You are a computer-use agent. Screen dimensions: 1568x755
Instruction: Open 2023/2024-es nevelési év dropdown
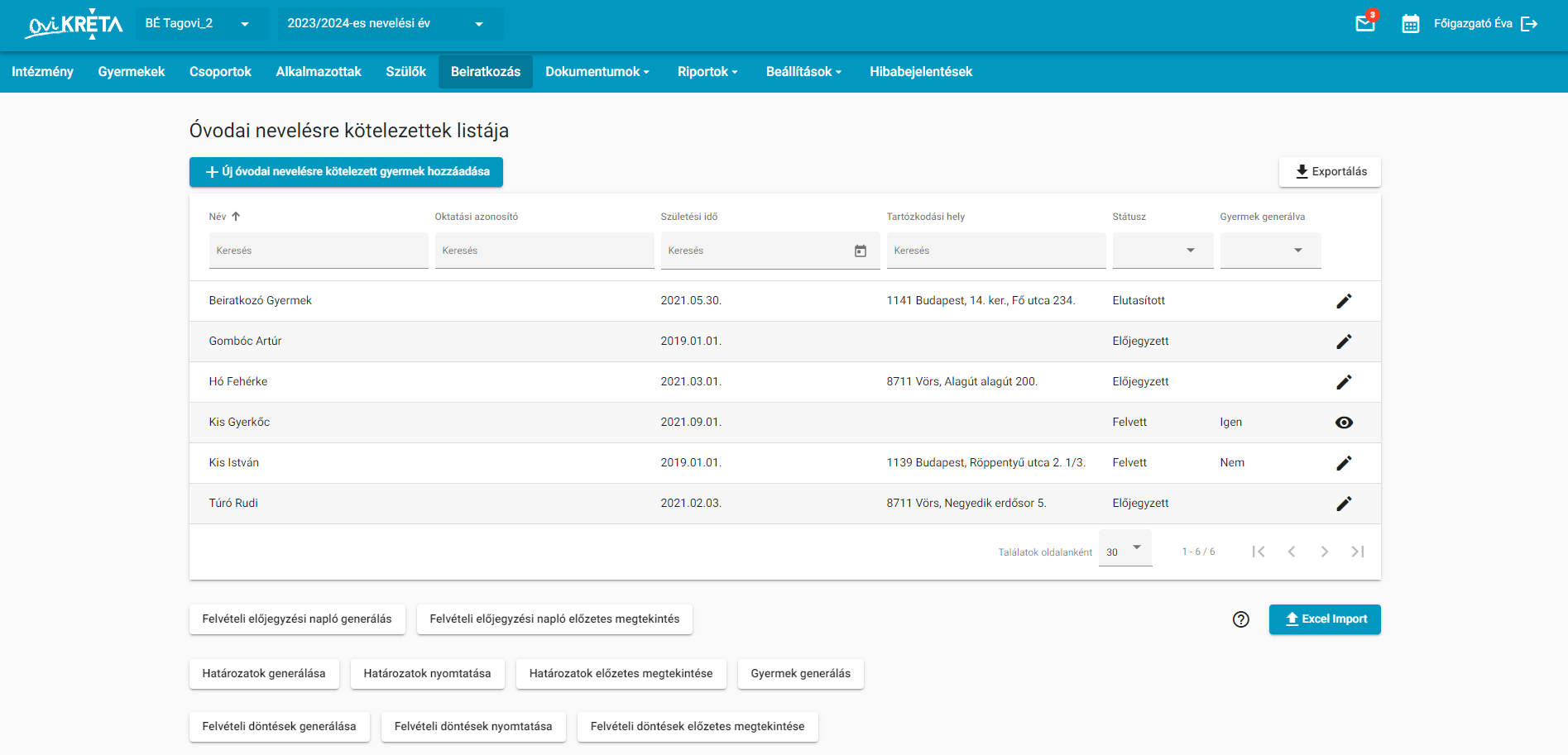tap(390, 24)
